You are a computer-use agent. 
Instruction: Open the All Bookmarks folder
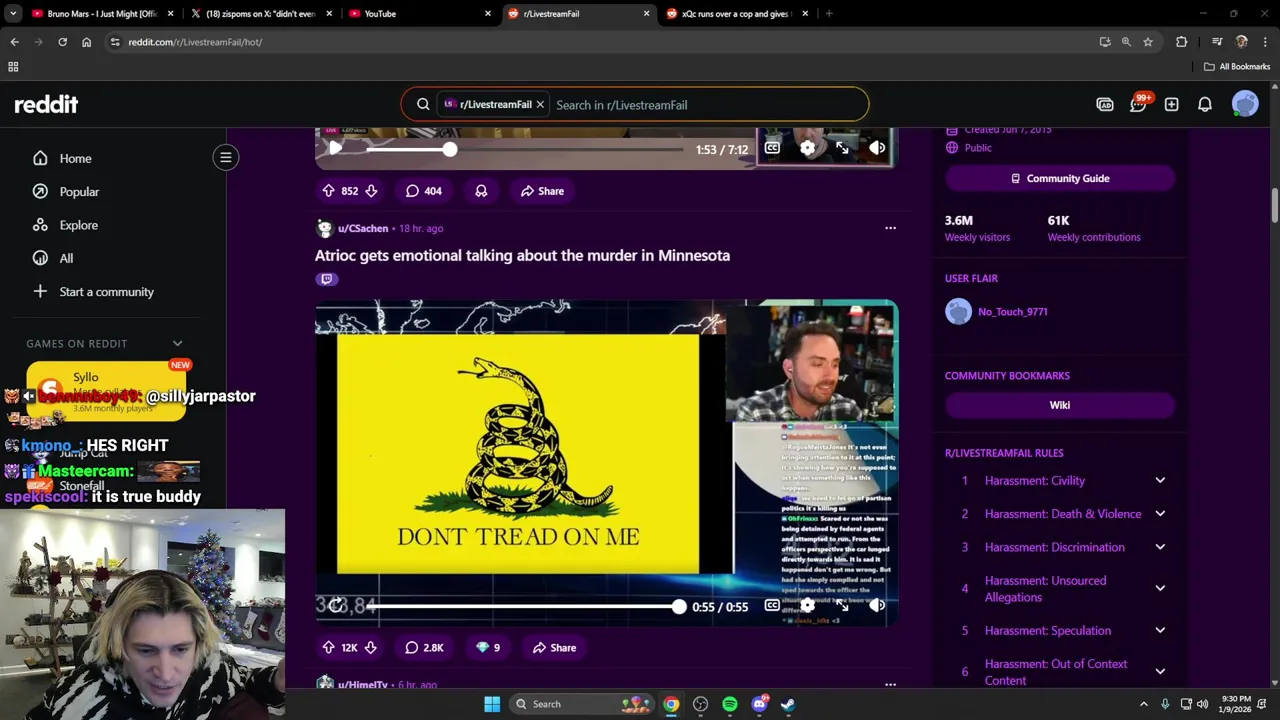pyautogui.click(x=1237, y=67)
